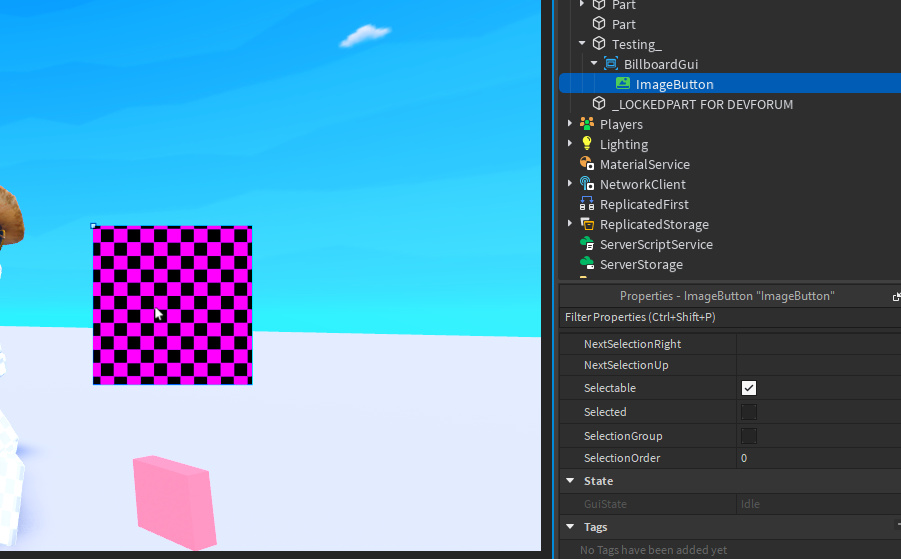901x559 pixels.
Task: Click the SelectionOrder value field
Action: tap(818, 458)
